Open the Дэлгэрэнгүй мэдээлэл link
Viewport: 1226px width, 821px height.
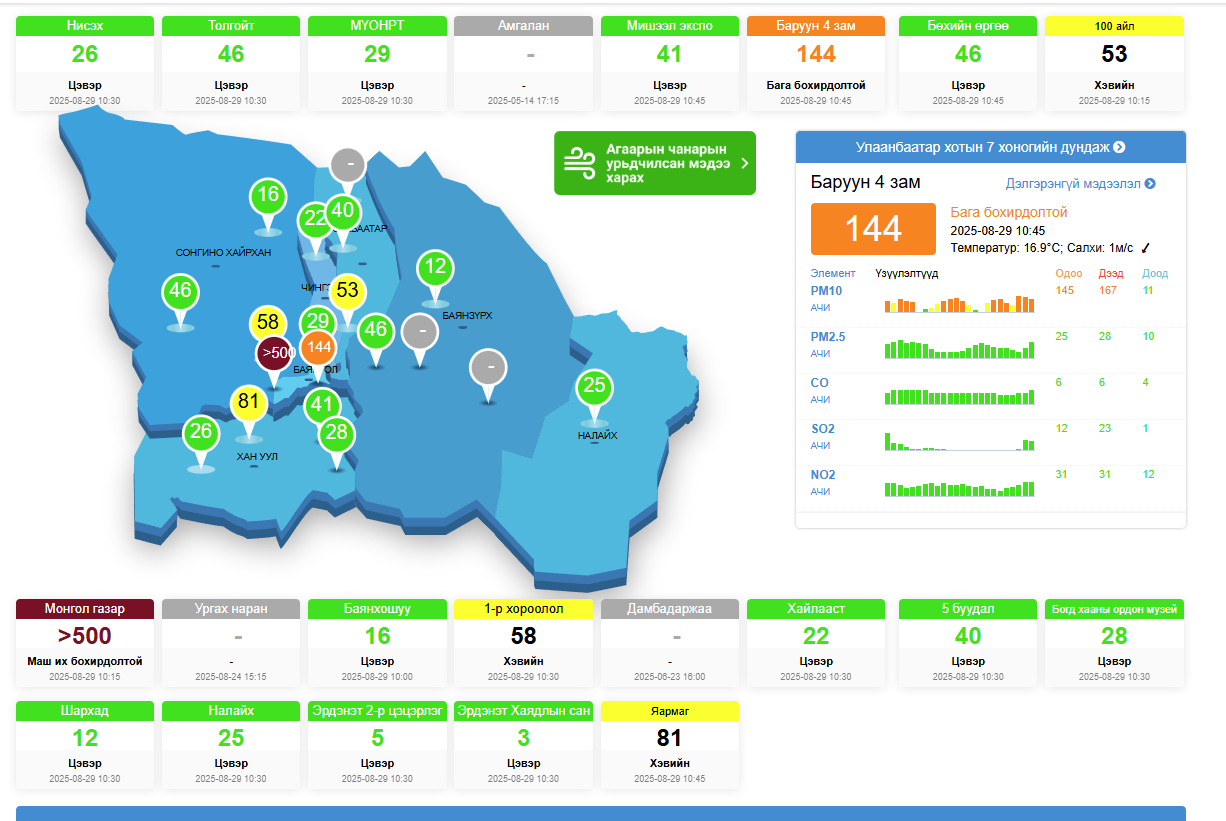(1080, 184)
